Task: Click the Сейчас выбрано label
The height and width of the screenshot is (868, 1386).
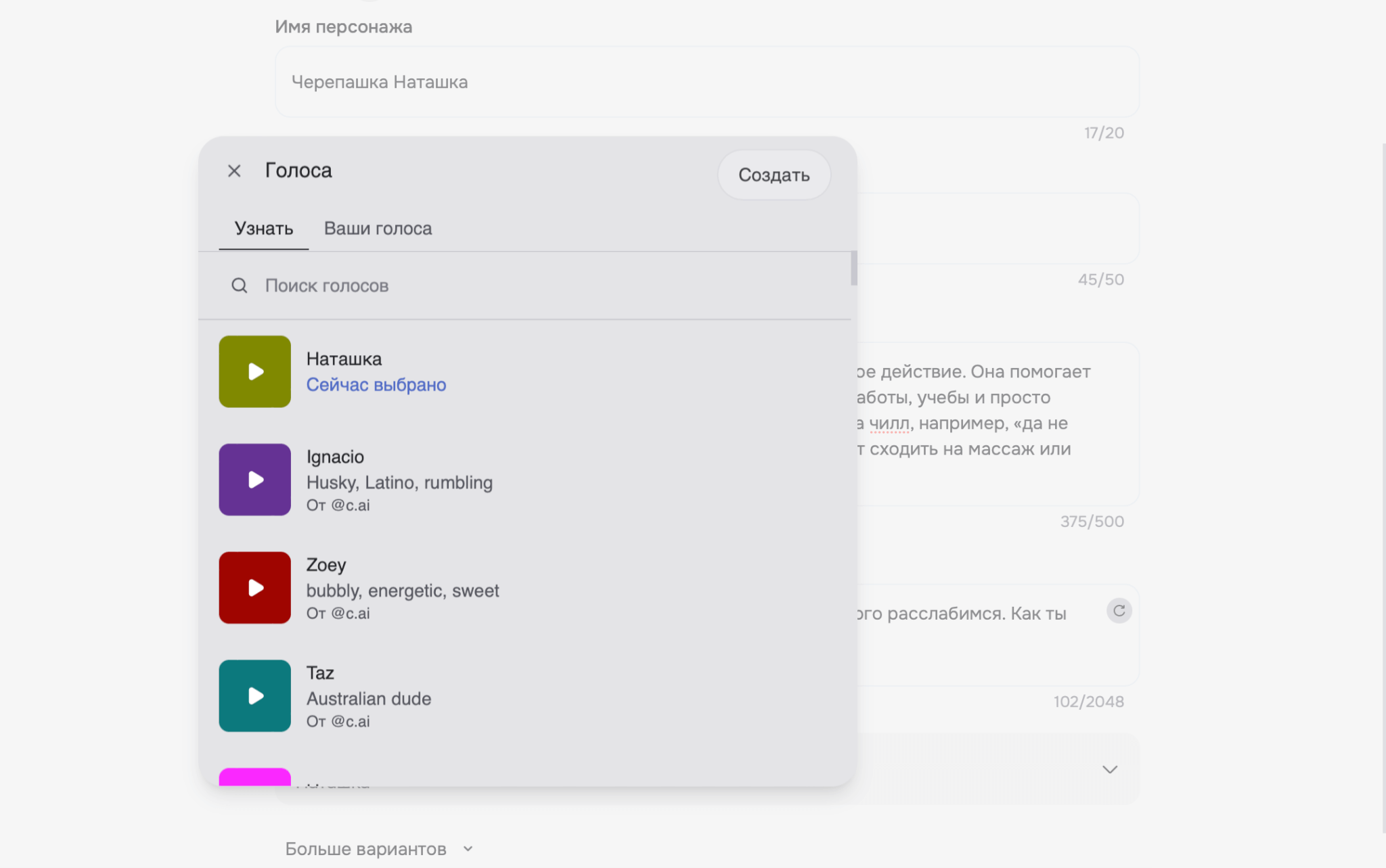Action: coord(376,384)
